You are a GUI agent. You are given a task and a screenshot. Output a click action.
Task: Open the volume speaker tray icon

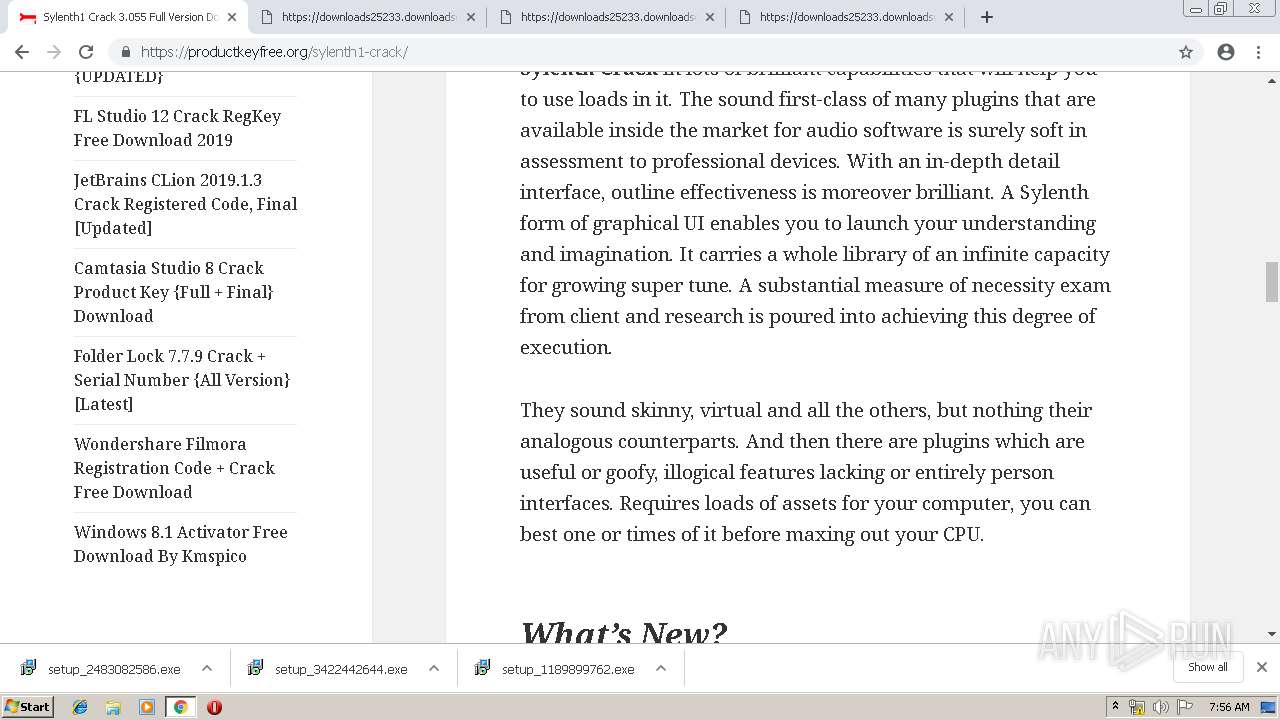point(1161,707)
